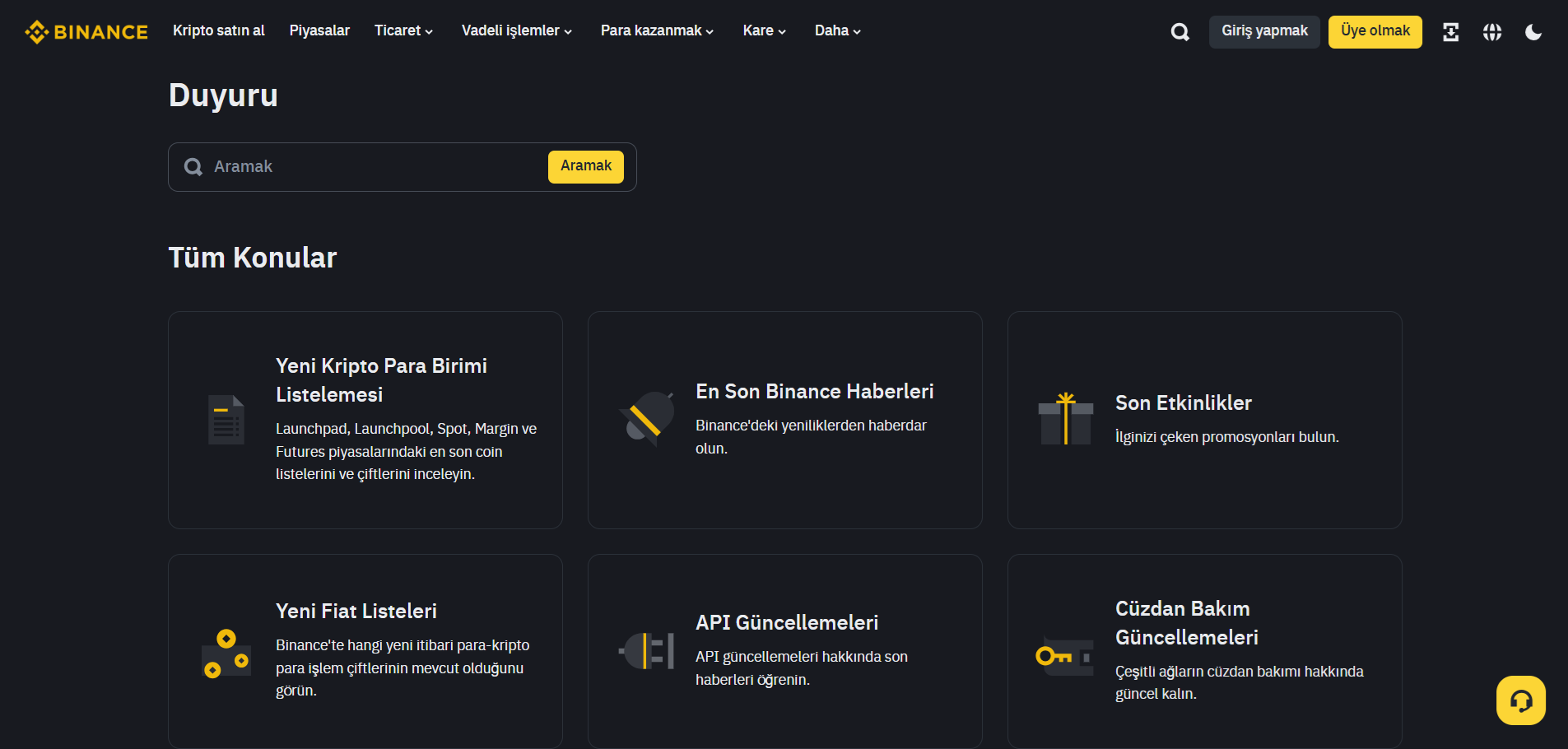
Task: Click the bell icon for Binance news
Action: click(x=647, y=419)
